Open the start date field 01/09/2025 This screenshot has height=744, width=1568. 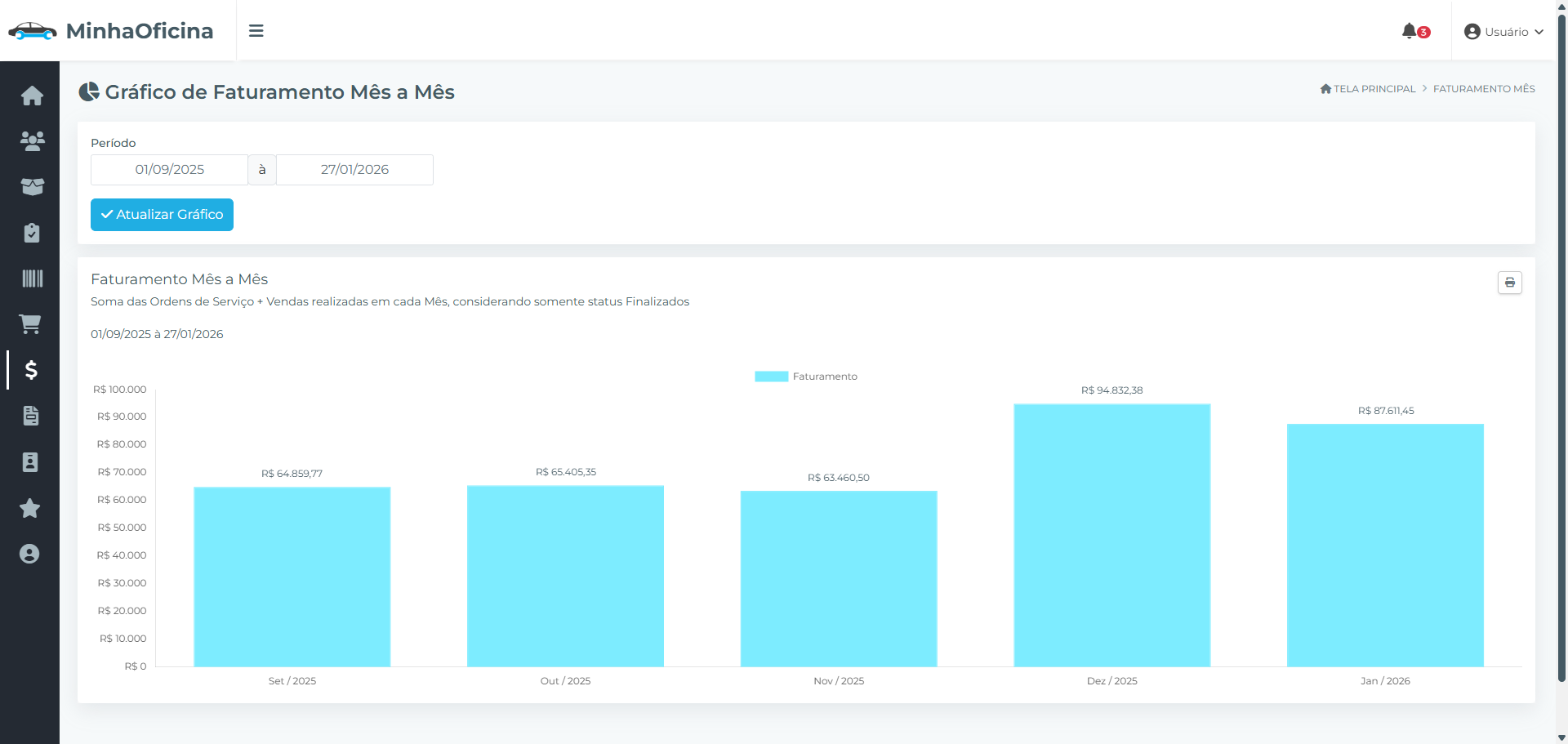(169, 170)
